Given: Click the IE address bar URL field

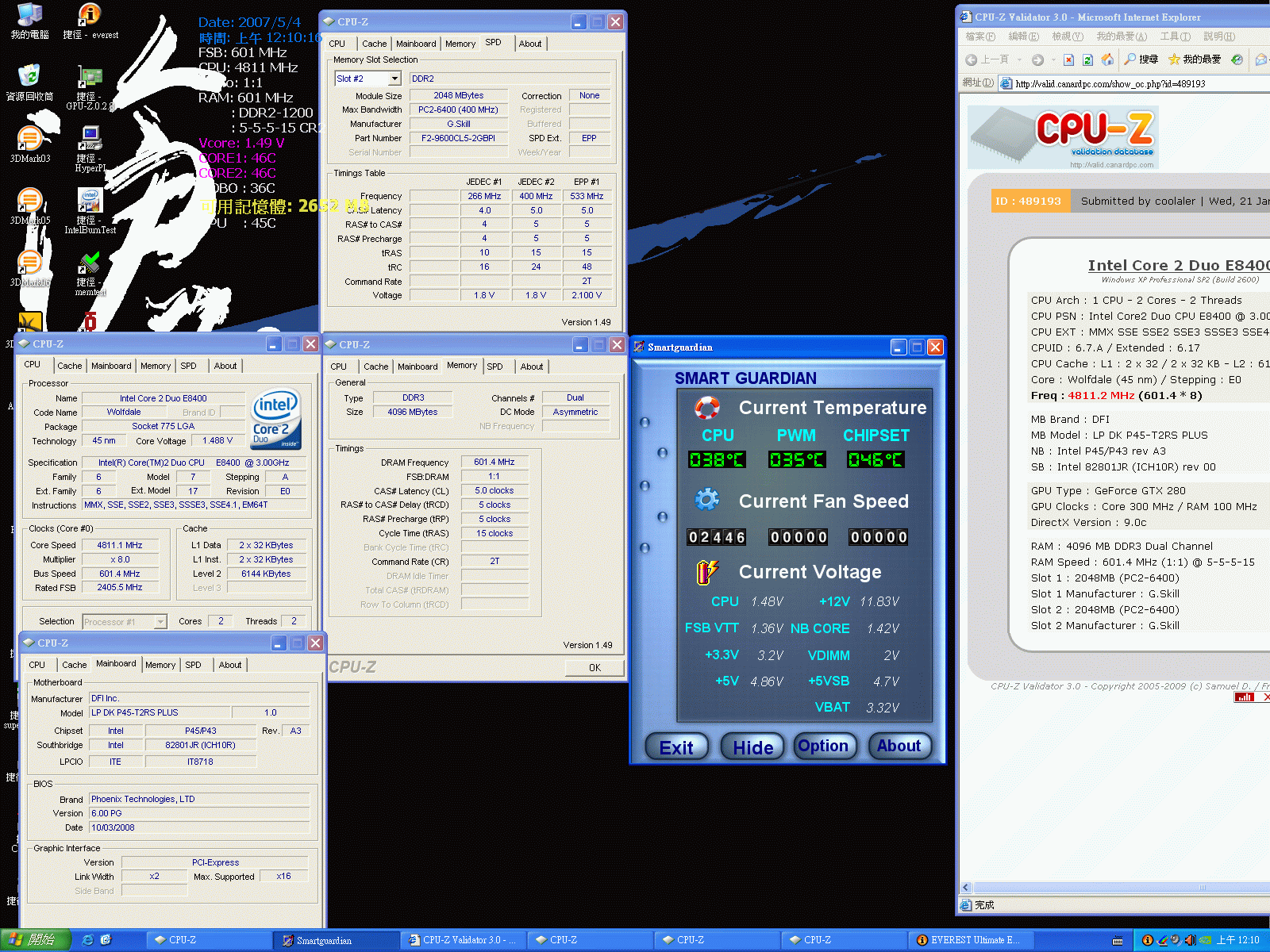Looking at the screenshot, I should [x=1135, y=83].
